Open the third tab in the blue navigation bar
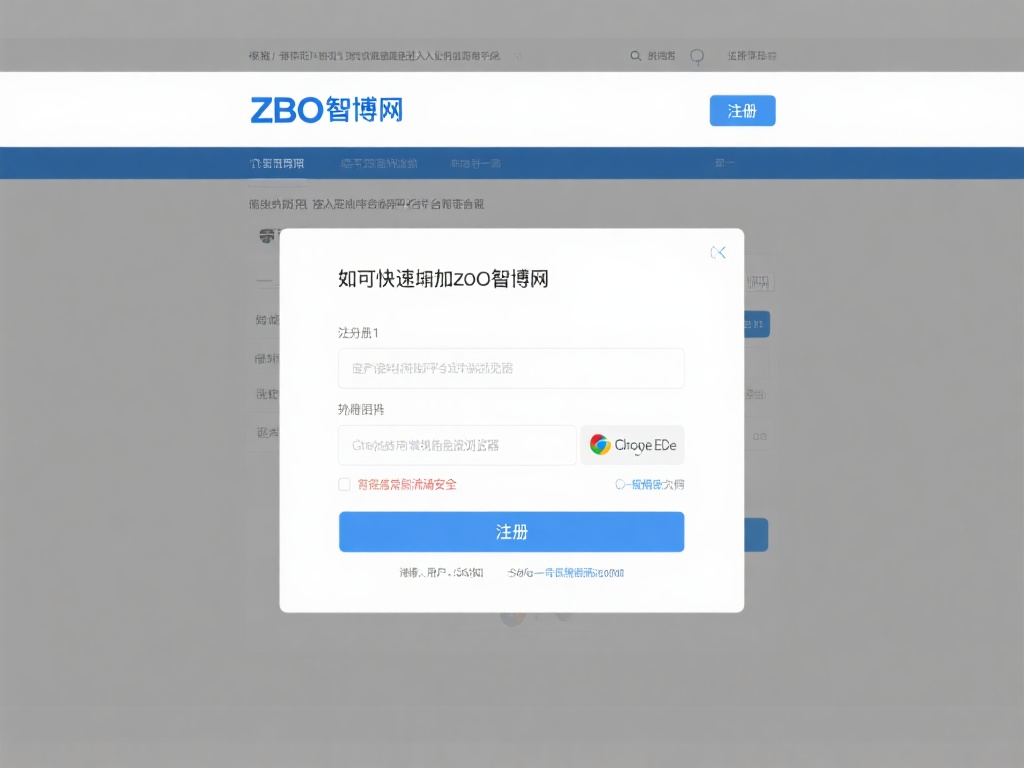This screenshot has width=1024, height=768. [x=475, y=163]
